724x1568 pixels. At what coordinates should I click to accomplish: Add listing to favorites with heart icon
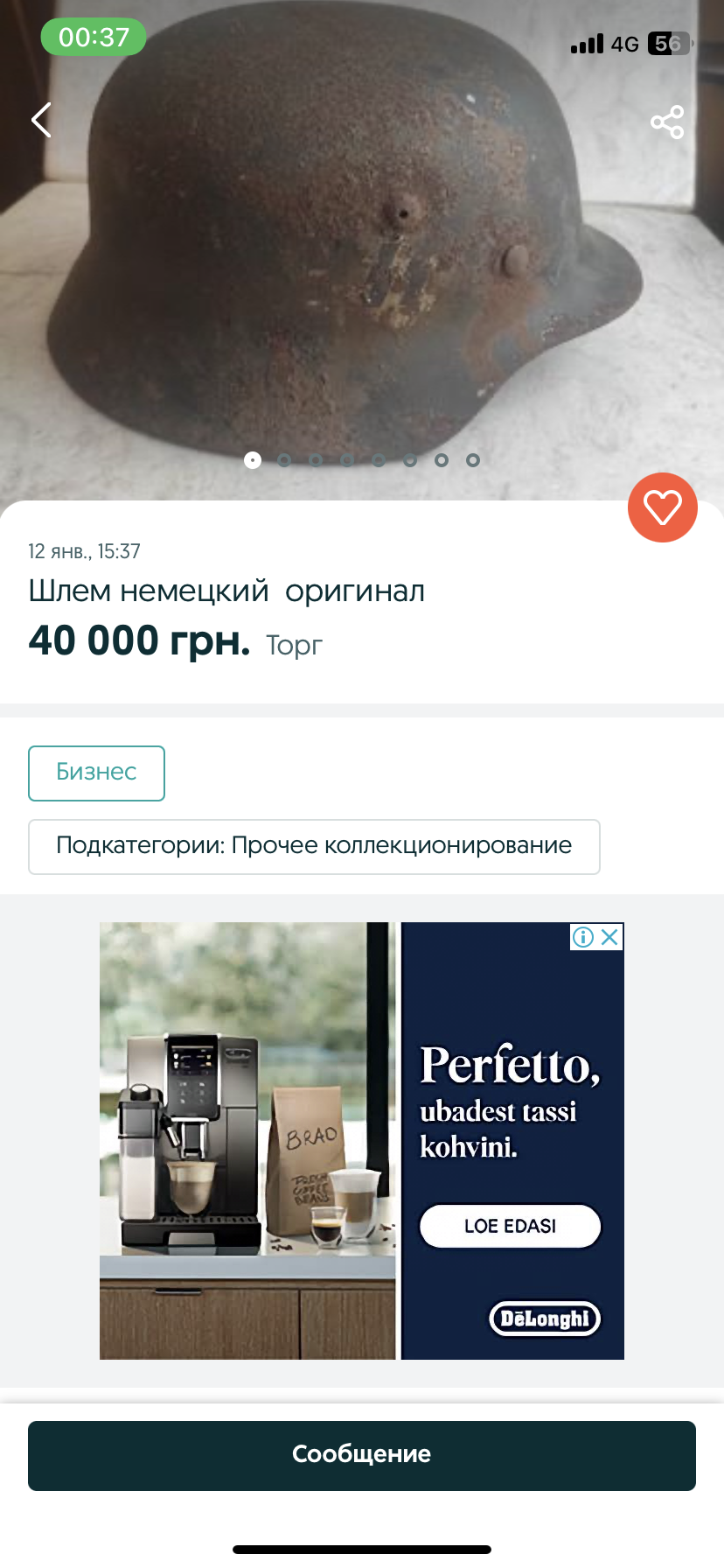point(663,507)
